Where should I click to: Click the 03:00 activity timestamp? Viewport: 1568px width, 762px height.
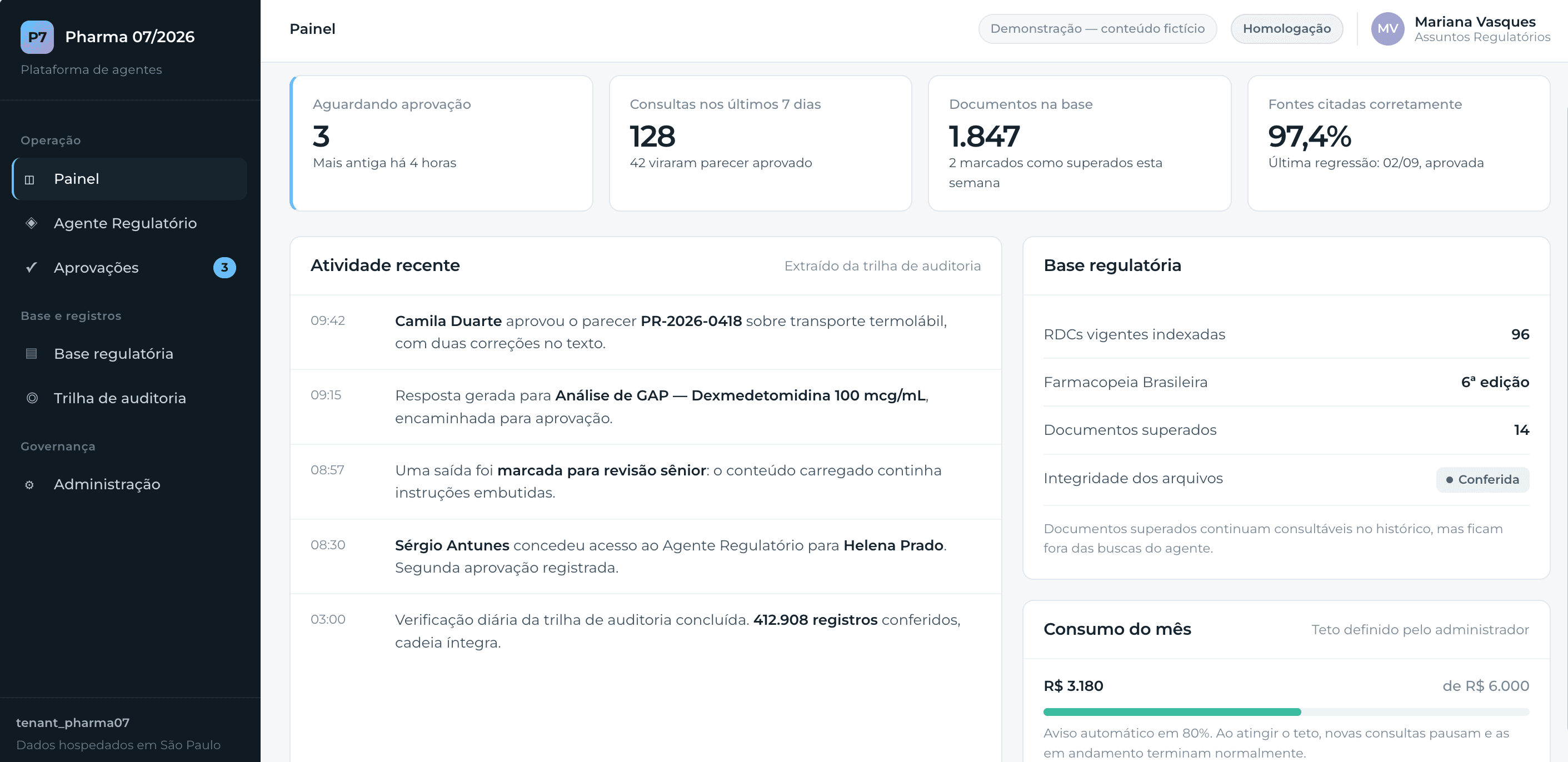click(327, 620)
